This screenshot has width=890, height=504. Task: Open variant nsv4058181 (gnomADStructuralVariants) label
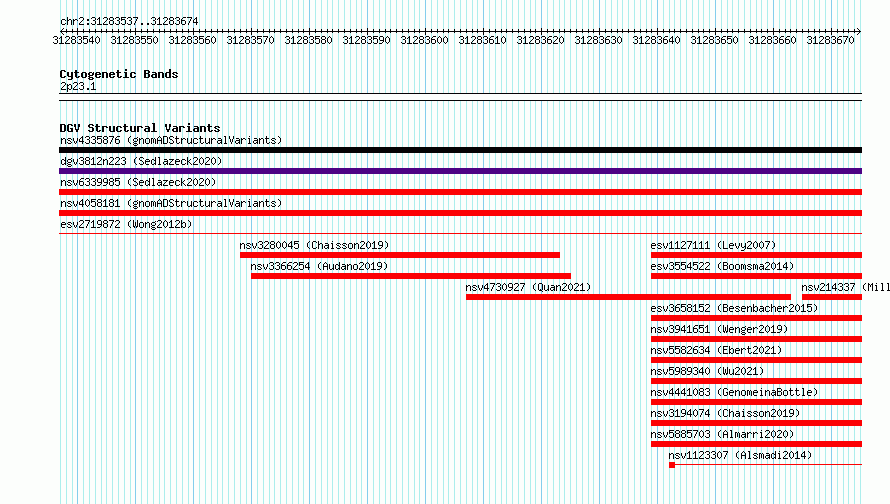(171, 203)
